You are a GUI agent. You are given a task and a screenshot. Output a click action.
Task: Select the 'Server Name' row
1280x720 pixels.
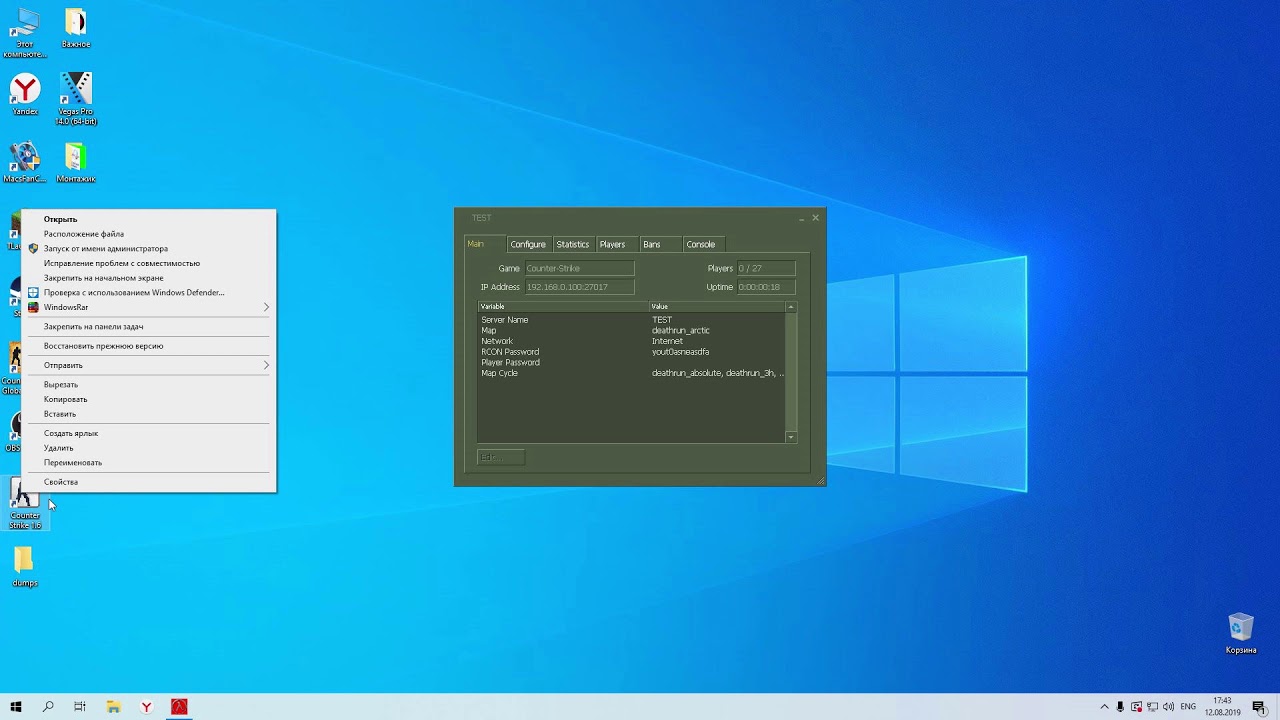(x=632, y=320)
